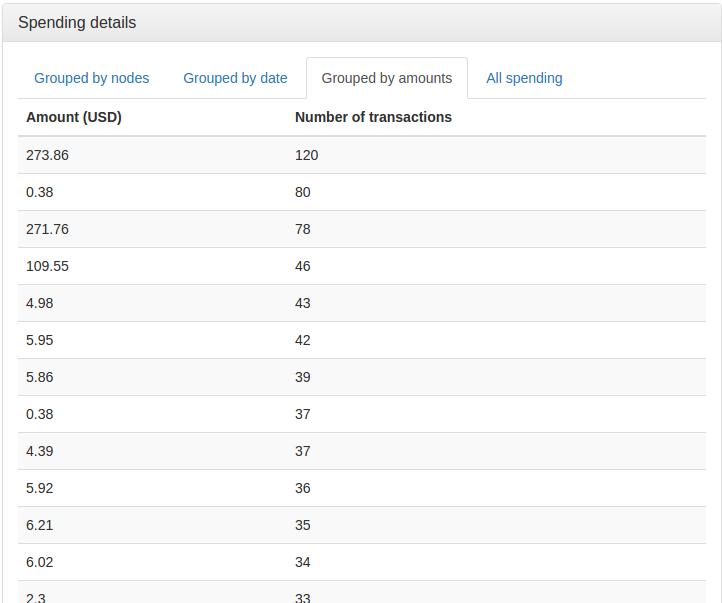Select the 5.92 amount cell

40,488
